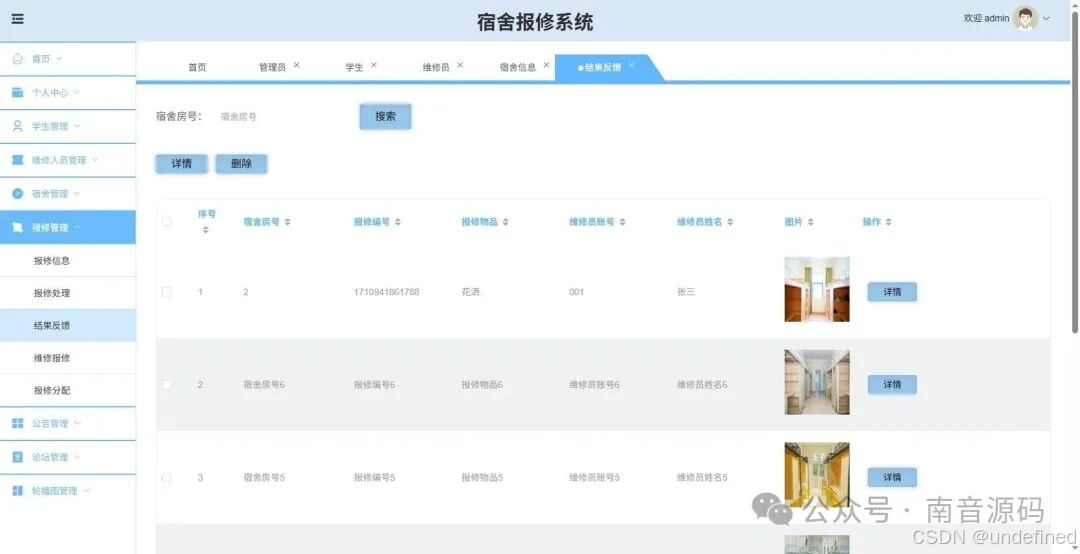Click the 报修管理 sidebar icon
Viewport: 1080px width, 554px height.
point(18,227)
